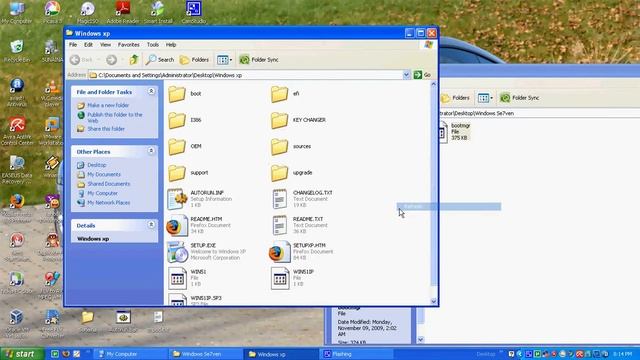Open the efi folder

tap(285, 94)
